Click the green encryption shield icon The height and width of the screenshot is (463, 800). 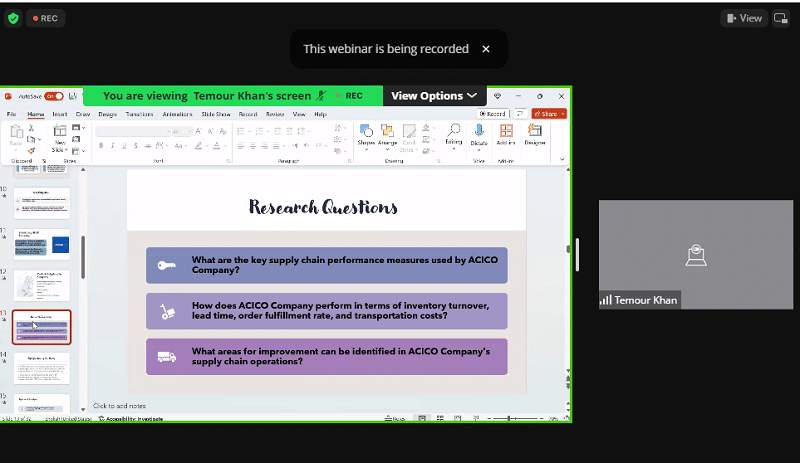point(13,18)
